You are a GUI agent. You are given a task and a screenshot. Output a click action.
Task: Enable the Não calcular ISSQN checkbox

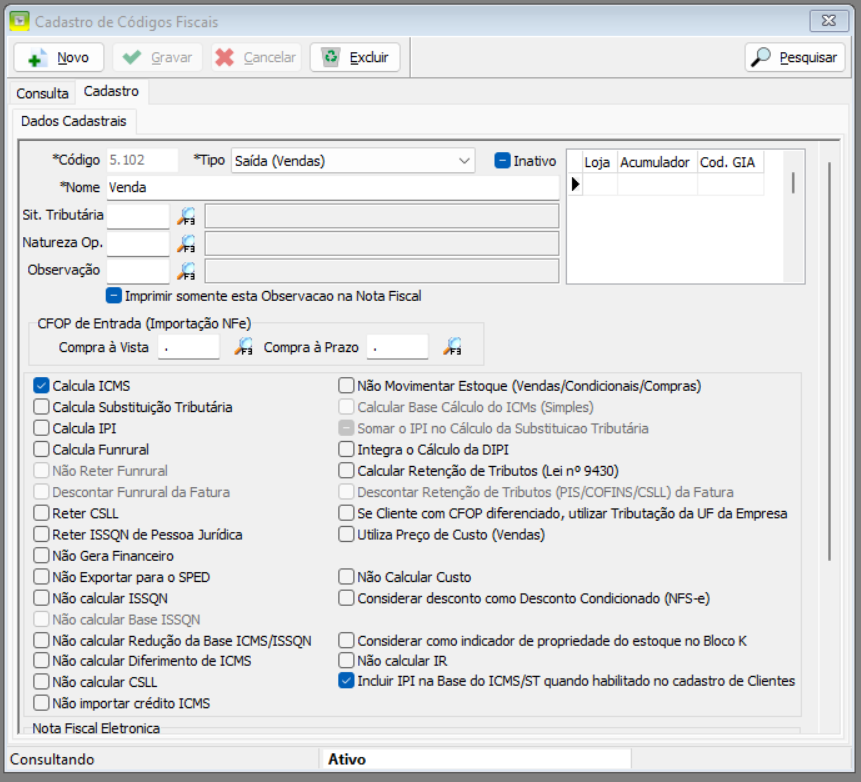click(41, 598)
